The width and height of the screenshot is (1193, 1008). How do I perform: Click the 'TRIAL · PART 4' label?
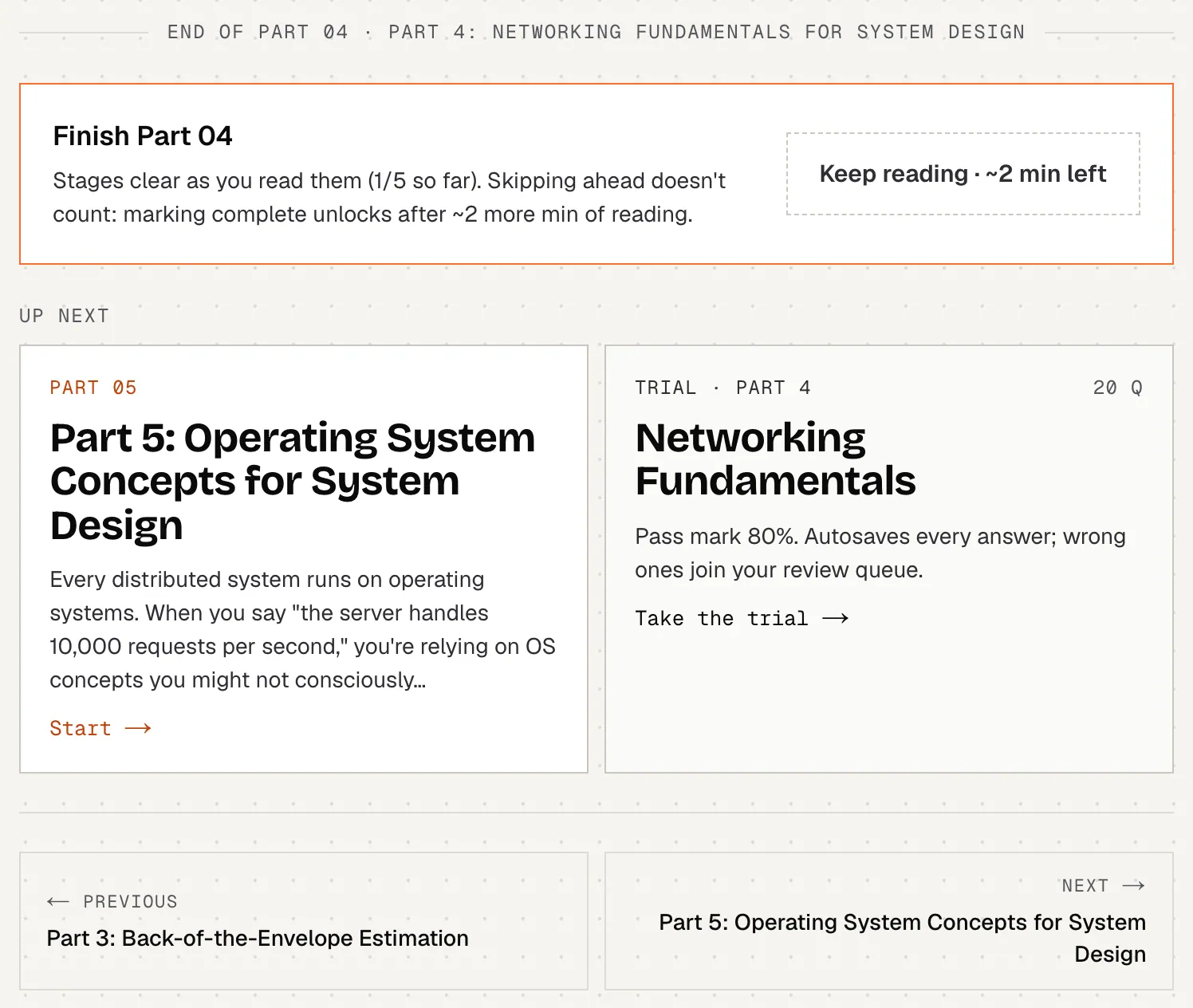point(722,388)
